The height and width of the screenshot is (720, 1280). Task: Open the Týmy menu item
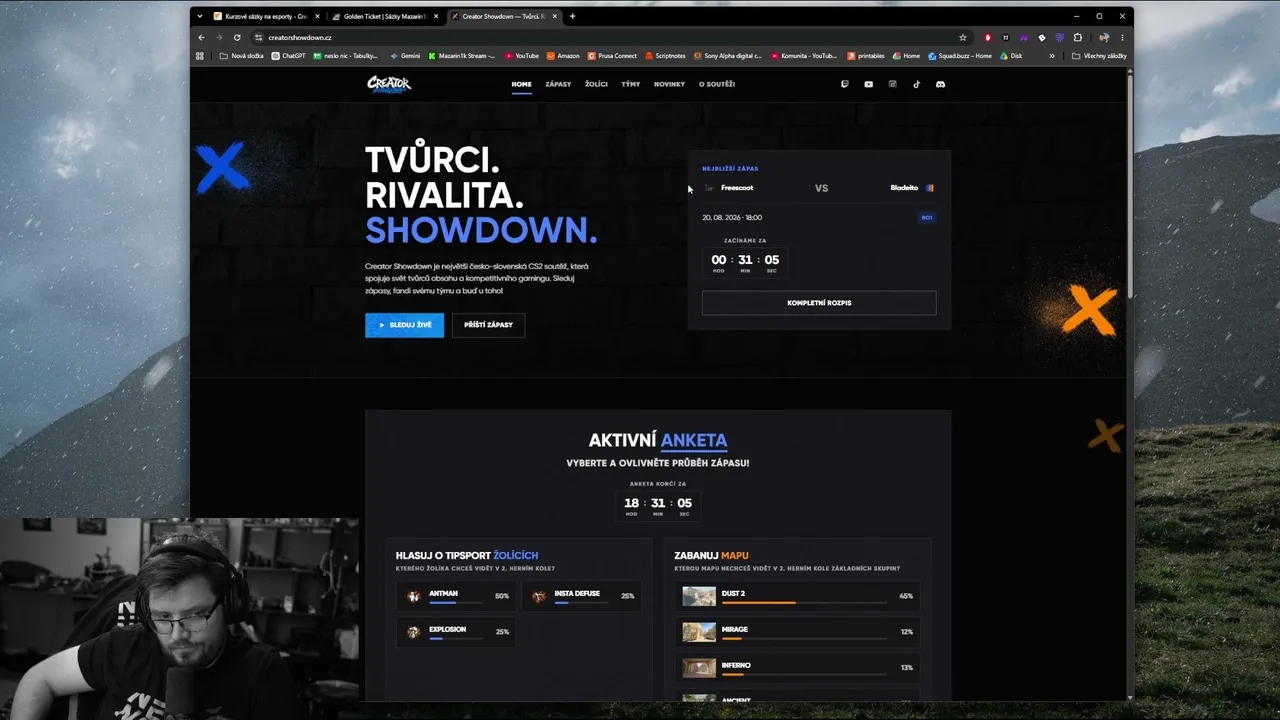pos(630,84)
